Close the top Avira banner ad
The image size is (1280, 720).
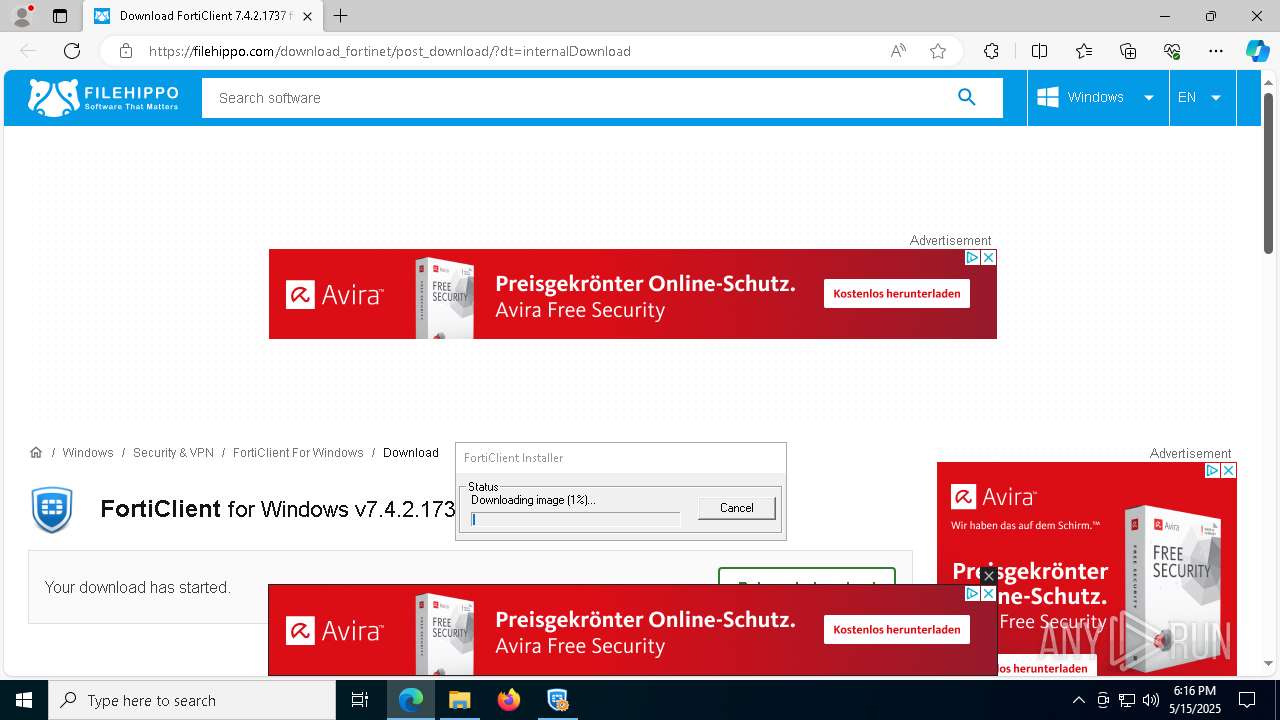tap(988, 257)
